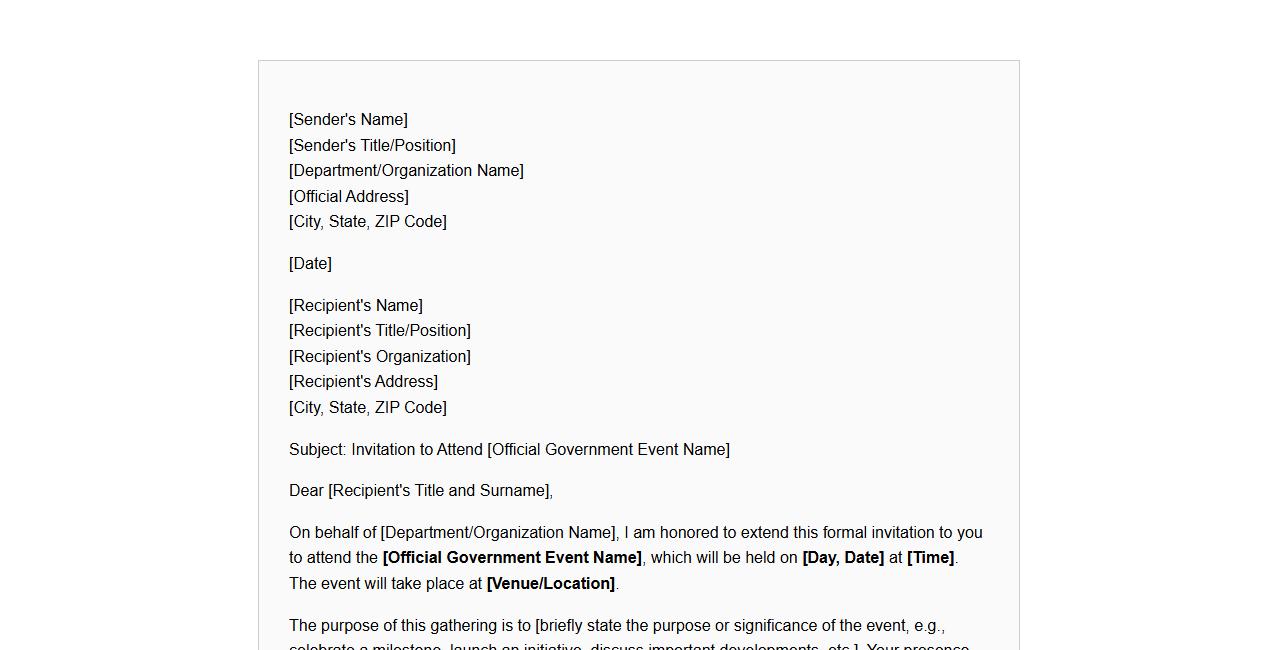Click the sender's [City, State, ZIP Code] line

click(368, 222)
